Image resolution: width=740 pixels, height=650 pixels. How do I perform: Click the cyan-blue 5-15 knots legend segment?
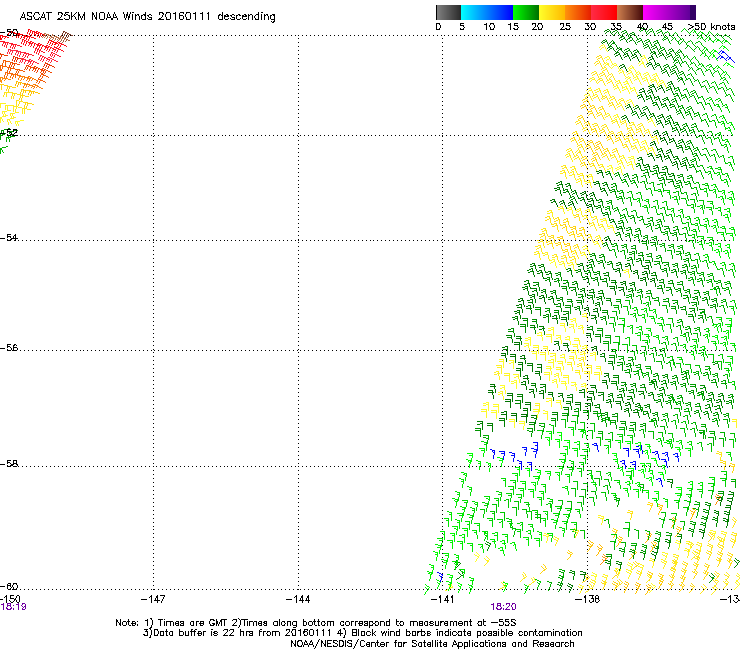(x=487, y=12)
